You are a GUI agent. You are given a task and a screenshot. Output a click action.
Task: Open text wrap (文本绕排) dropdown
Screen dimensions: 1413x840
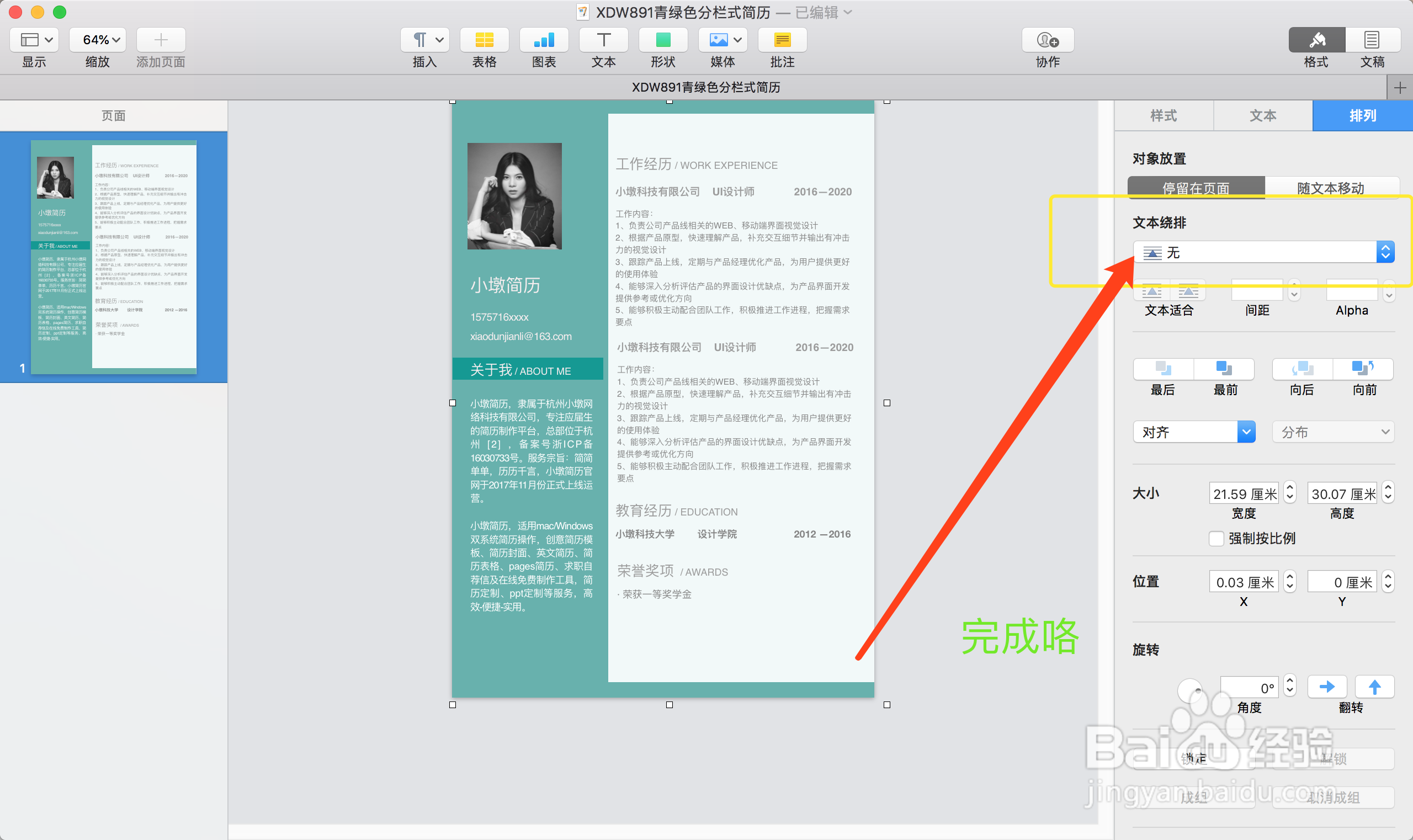[1263, 252]
